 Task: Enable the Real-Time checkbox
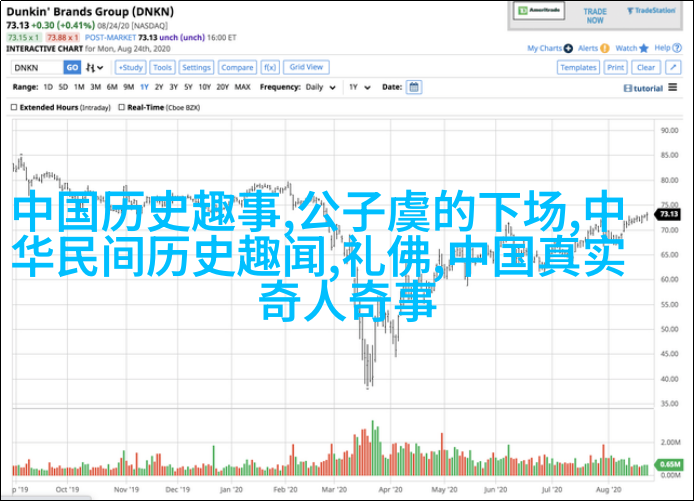click(121, 107)
